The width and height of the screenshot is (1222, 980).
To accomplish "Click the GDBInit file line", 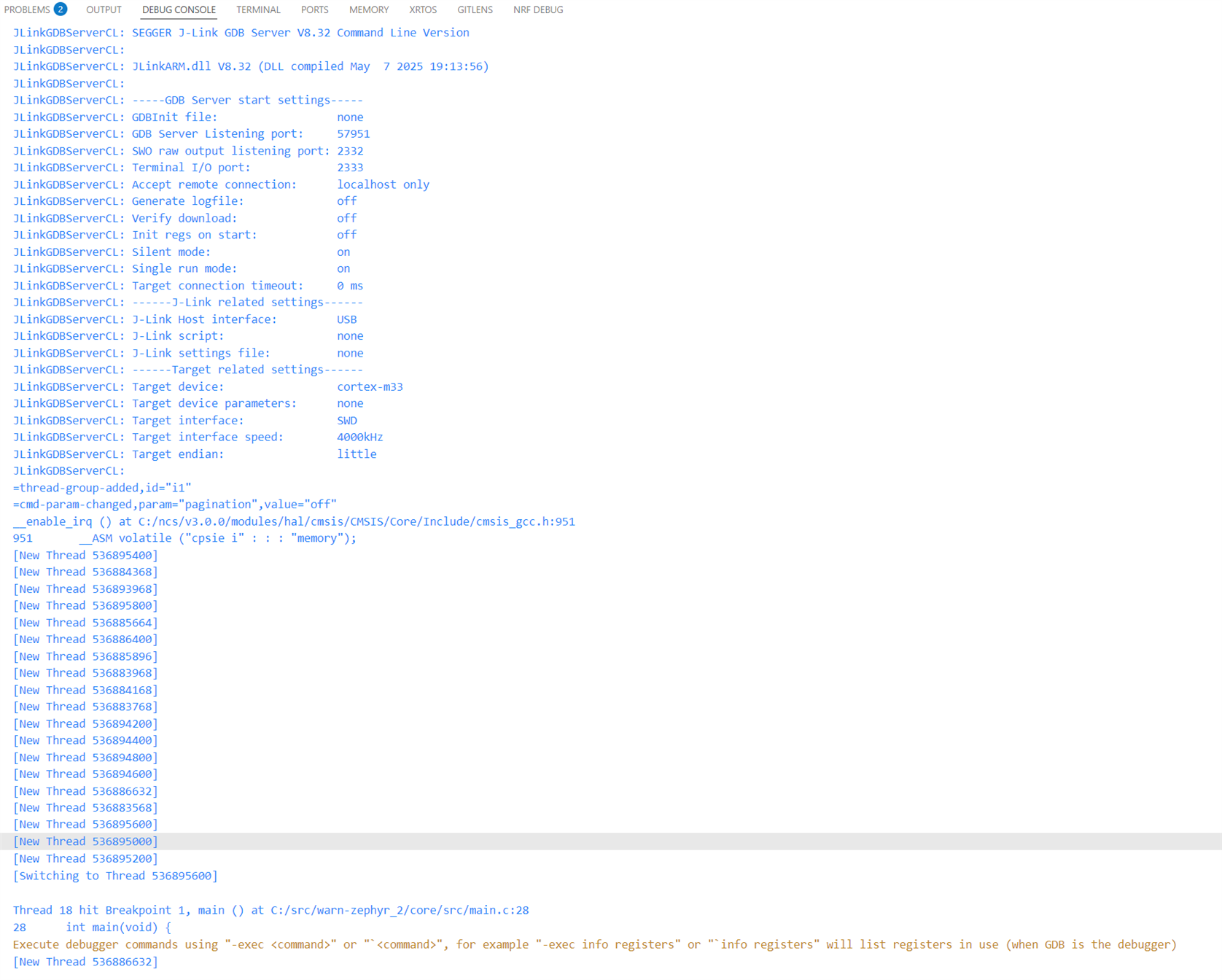I will click(x=188, y=117).
